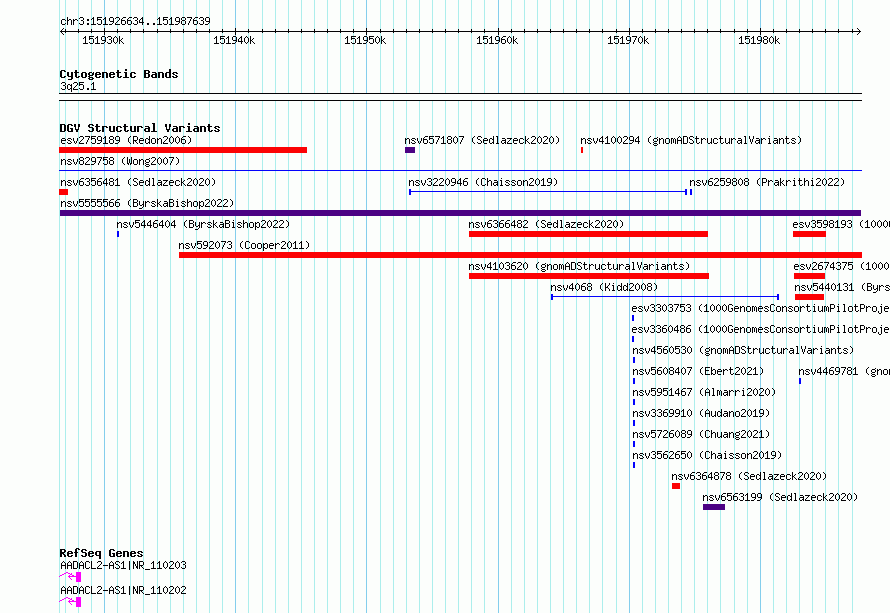Click the AADACL2-AS1|NR_110203 gene glyph
Screen dimensions: 890x613
[x=70, y=577]
